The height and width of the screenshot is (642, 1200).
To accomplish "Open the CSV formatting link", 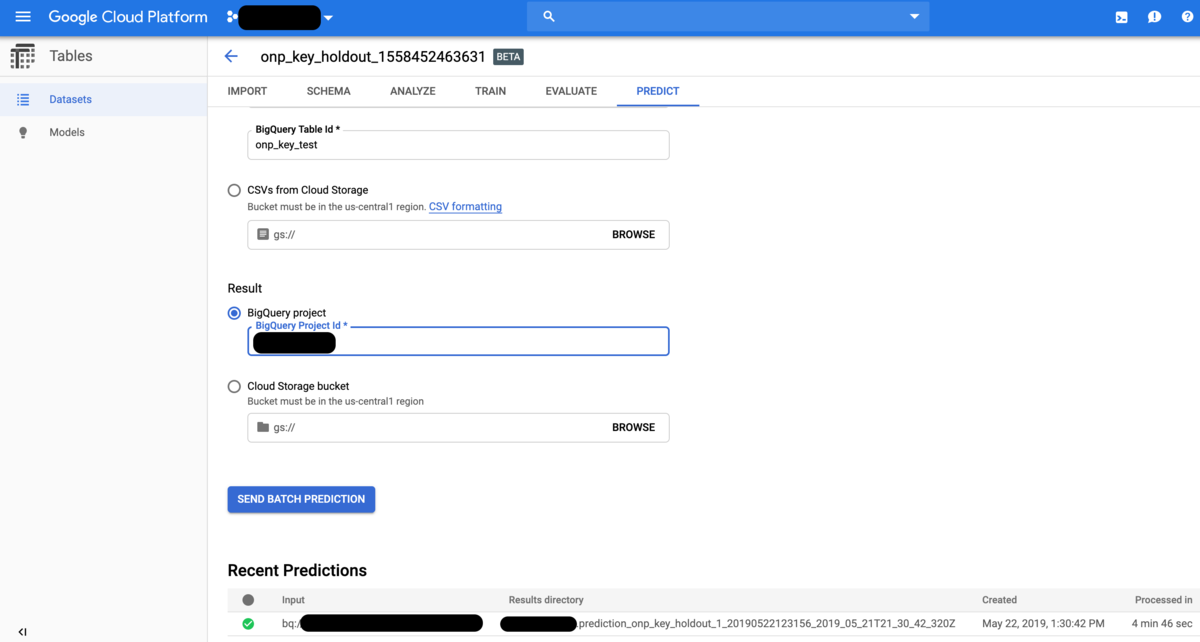I will coord(465,207).
